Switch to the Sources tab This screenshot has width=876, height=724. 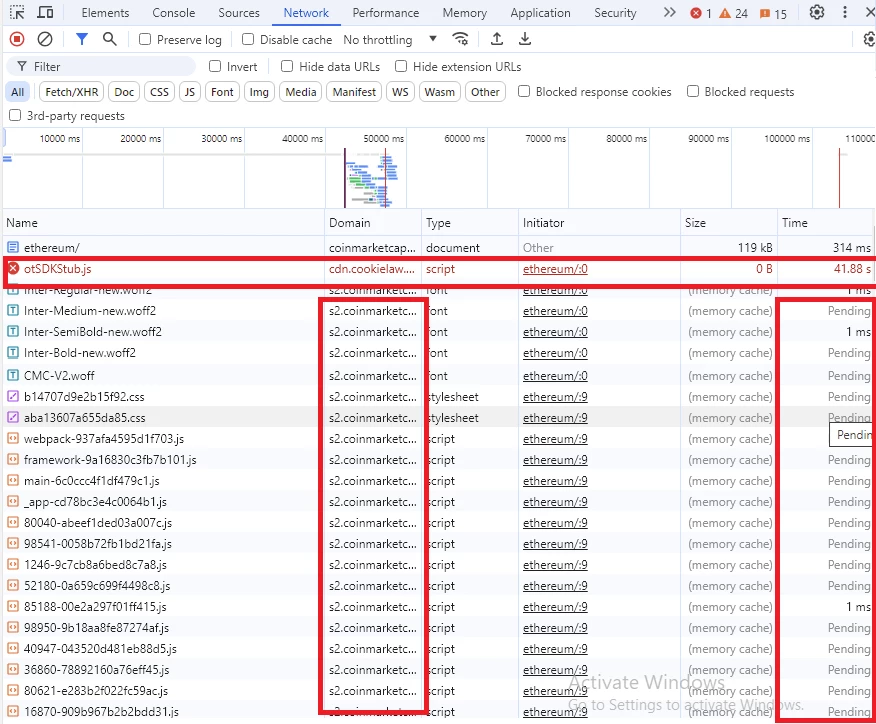[239, 12]
